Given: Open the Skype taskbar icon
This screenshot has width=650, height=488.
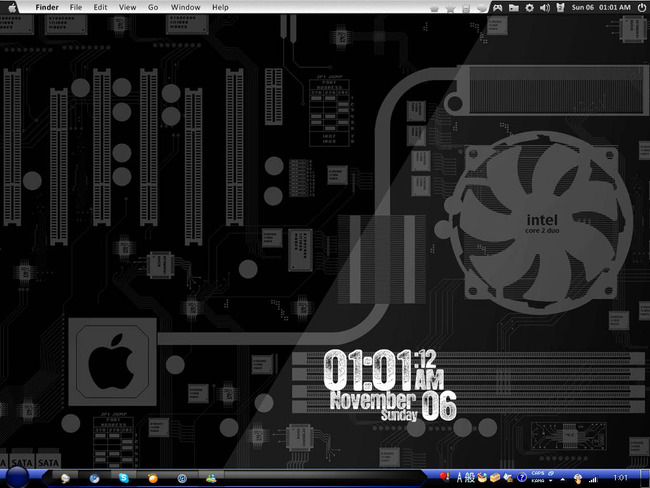Looking at the screenshot, I should [x=124, y=478].
